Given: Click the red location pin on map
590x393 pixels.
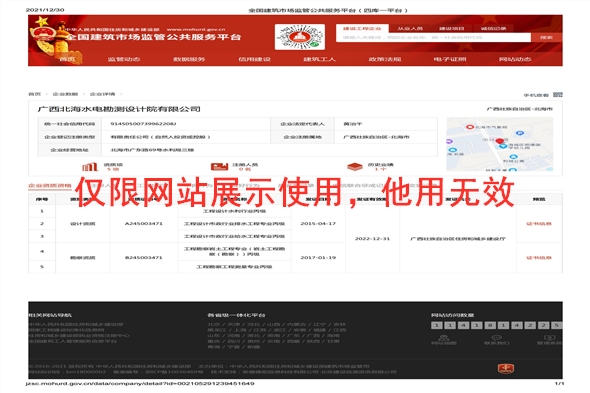Looking at the screenshot, I should [x=500, y=141].
